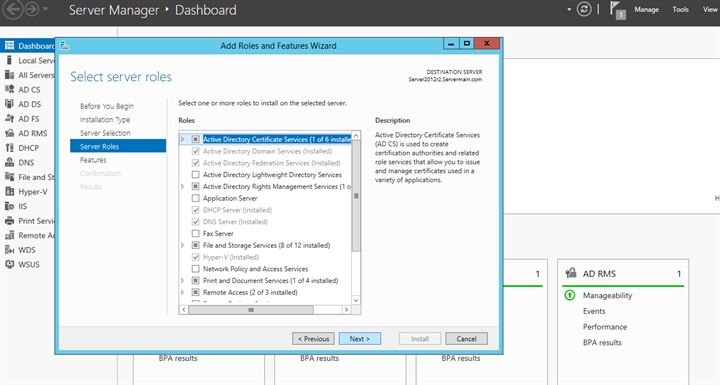Go to the Before You Begin step
The height and width of the screenshot is (385, 720).
pyautogui.click(x=107, y=106)
